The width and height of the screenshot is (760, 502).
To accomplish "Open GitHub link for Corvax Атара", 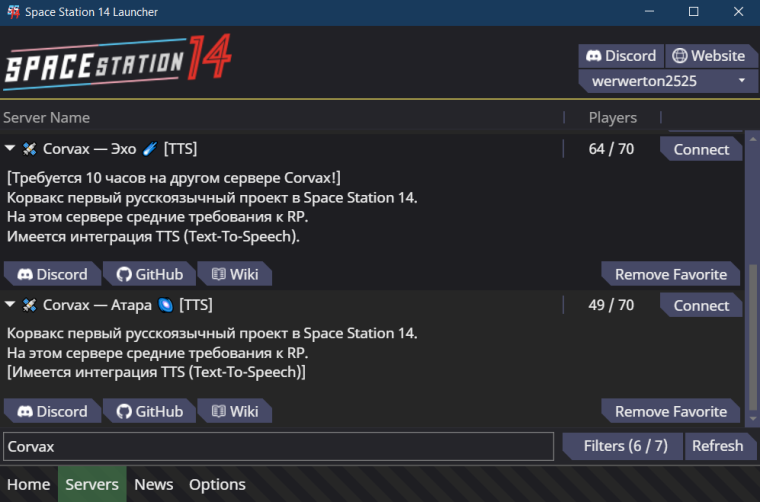I will (149, 411).
